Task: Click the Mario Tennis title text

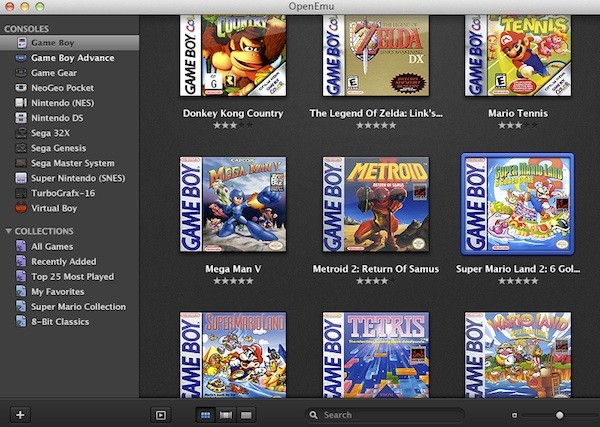Action: coord(518,113)
